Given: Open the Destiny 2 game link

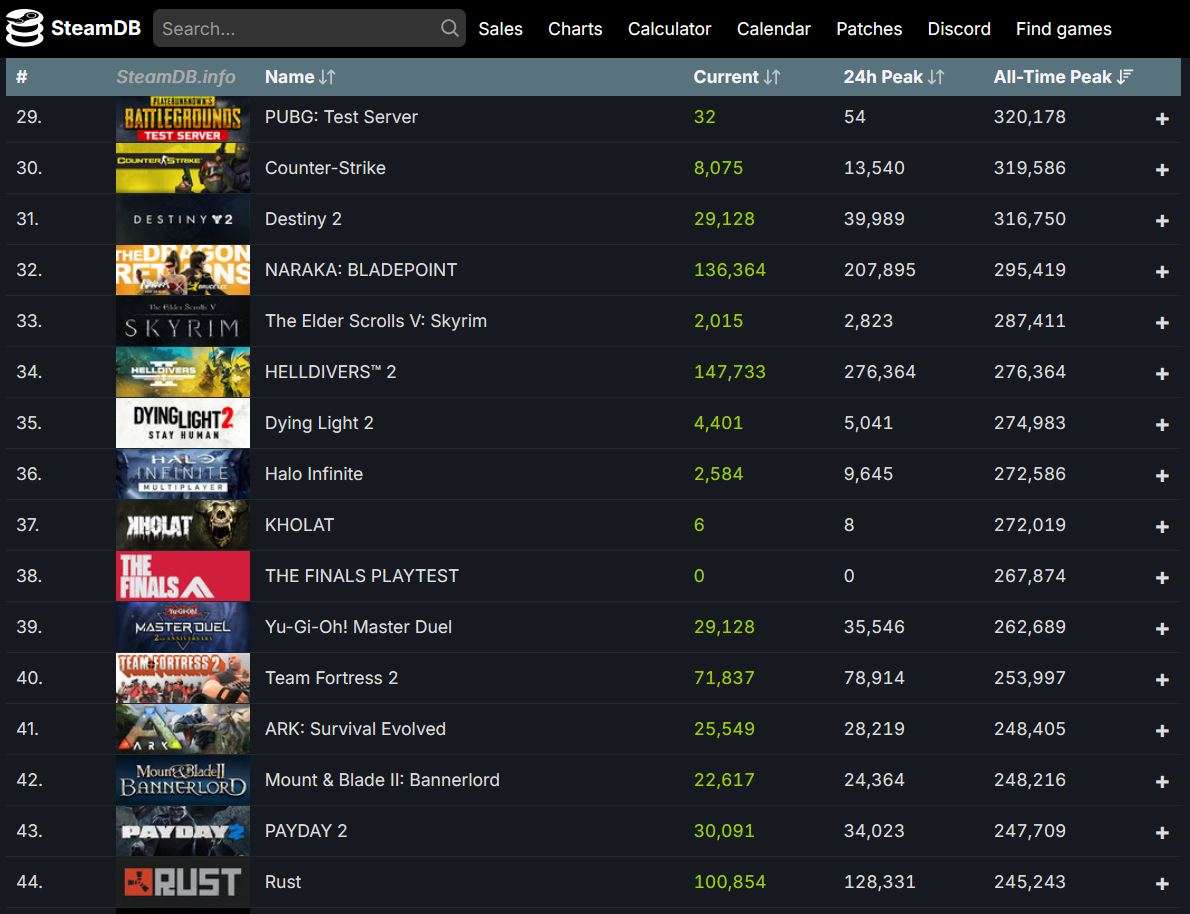Looking at the screenshot, I should click(x=303, y=219).
